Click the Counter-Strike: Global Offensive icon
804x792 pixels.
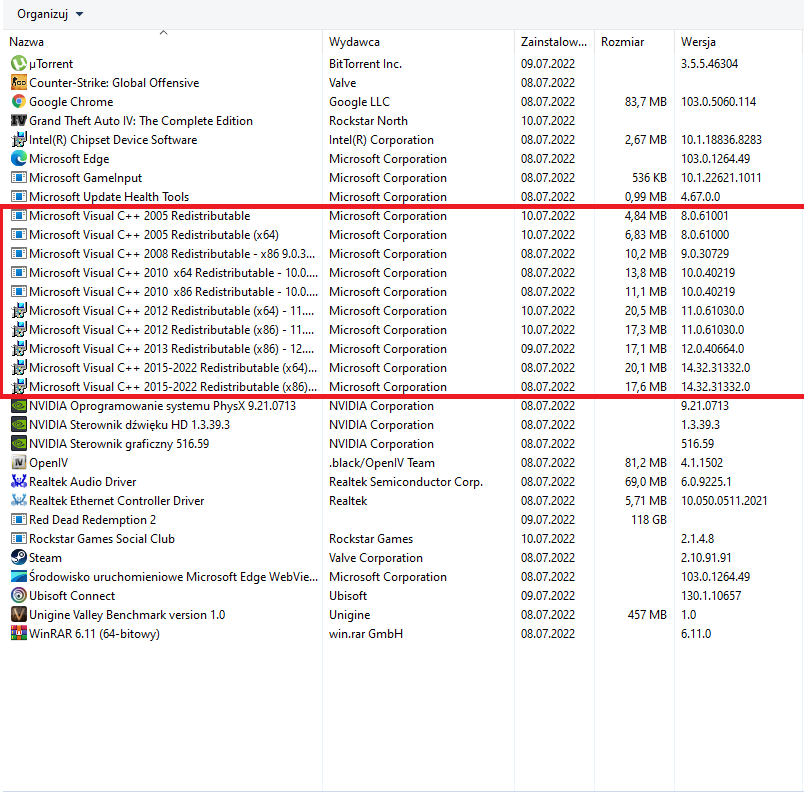click(19, 83)
